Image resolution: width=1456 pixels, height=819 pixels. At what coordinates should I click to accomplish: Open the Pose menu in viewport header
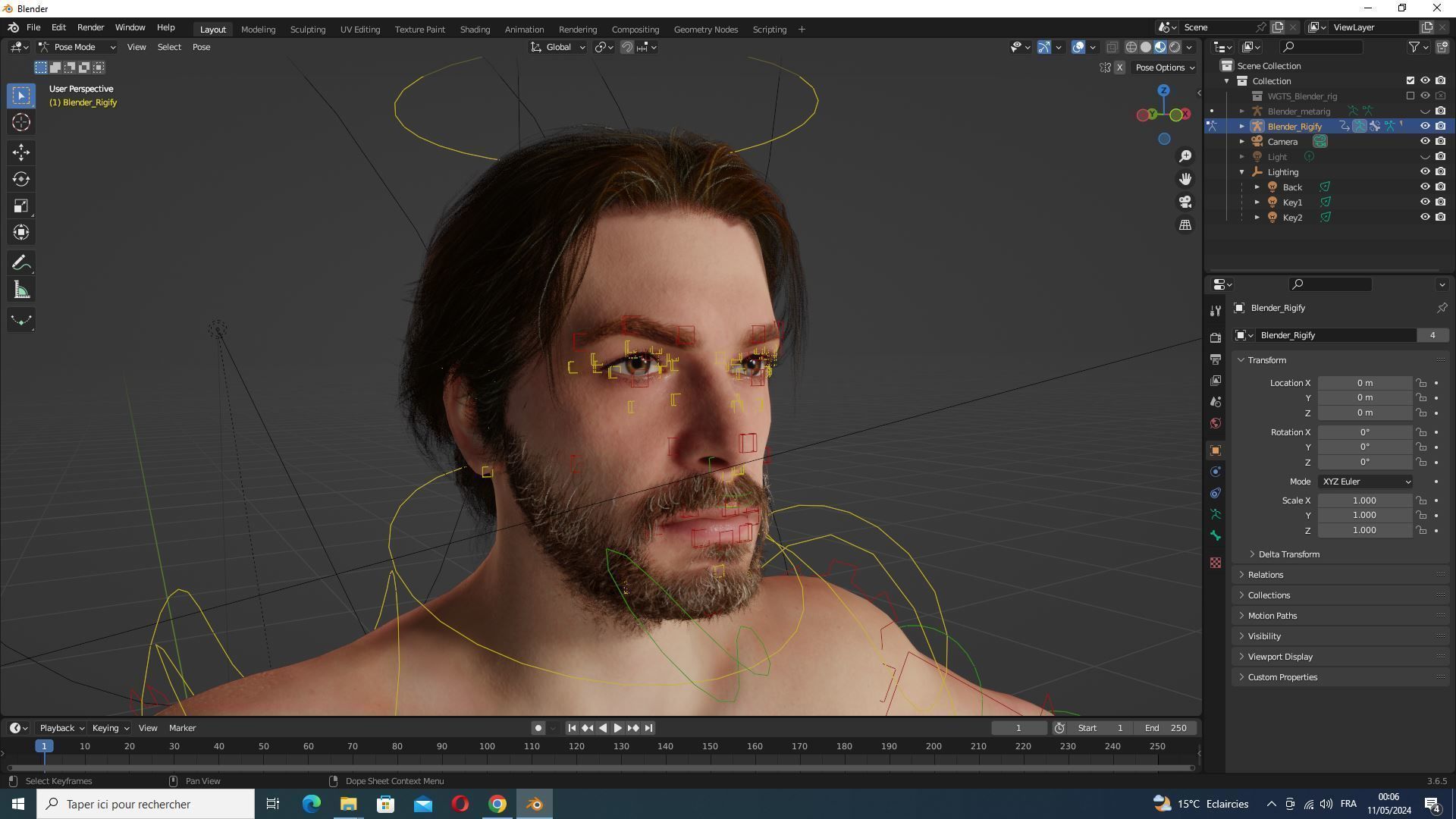[x=201, y=47]
